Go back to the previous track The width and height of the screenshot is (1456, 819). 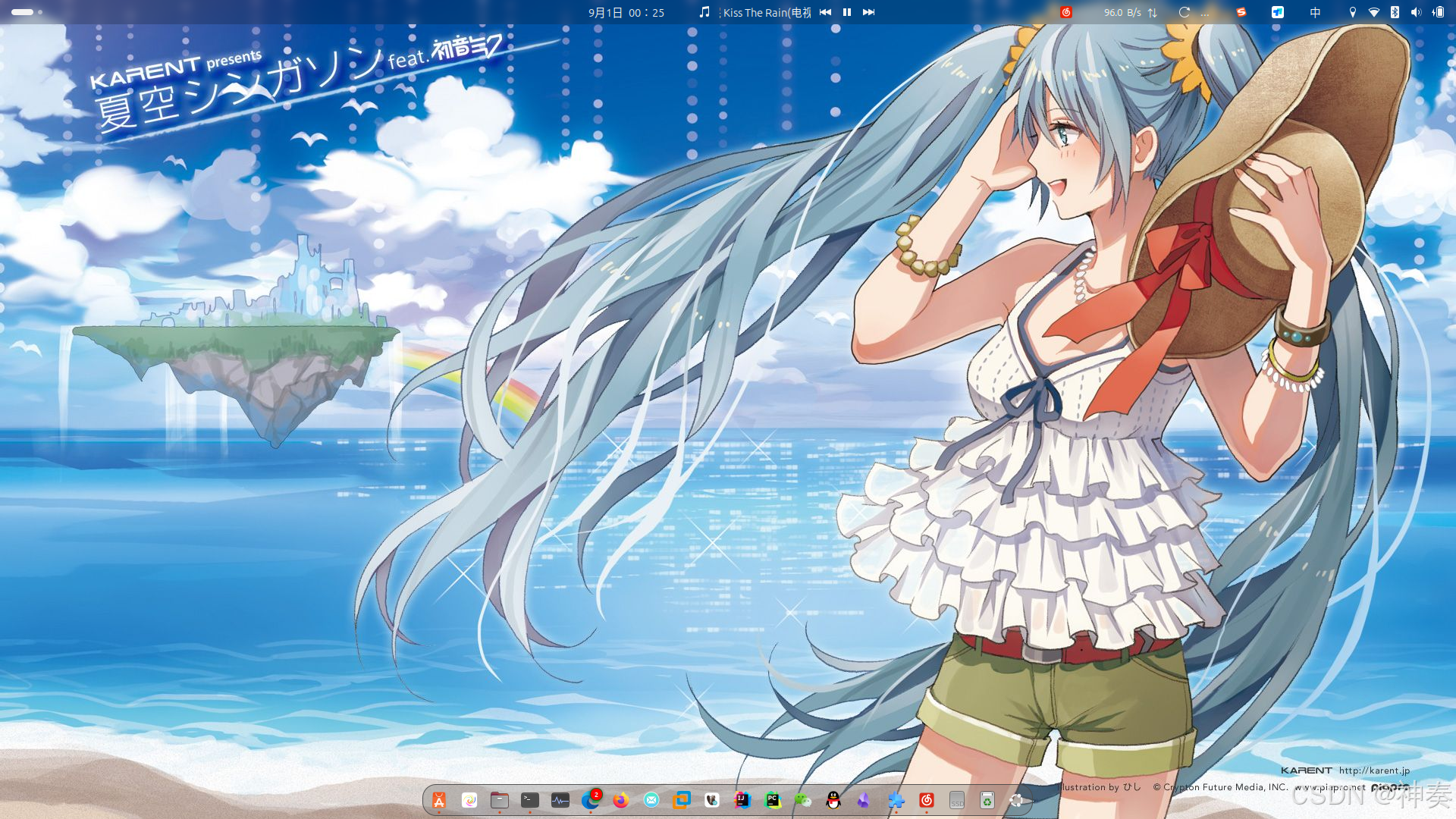coord(826,12)
